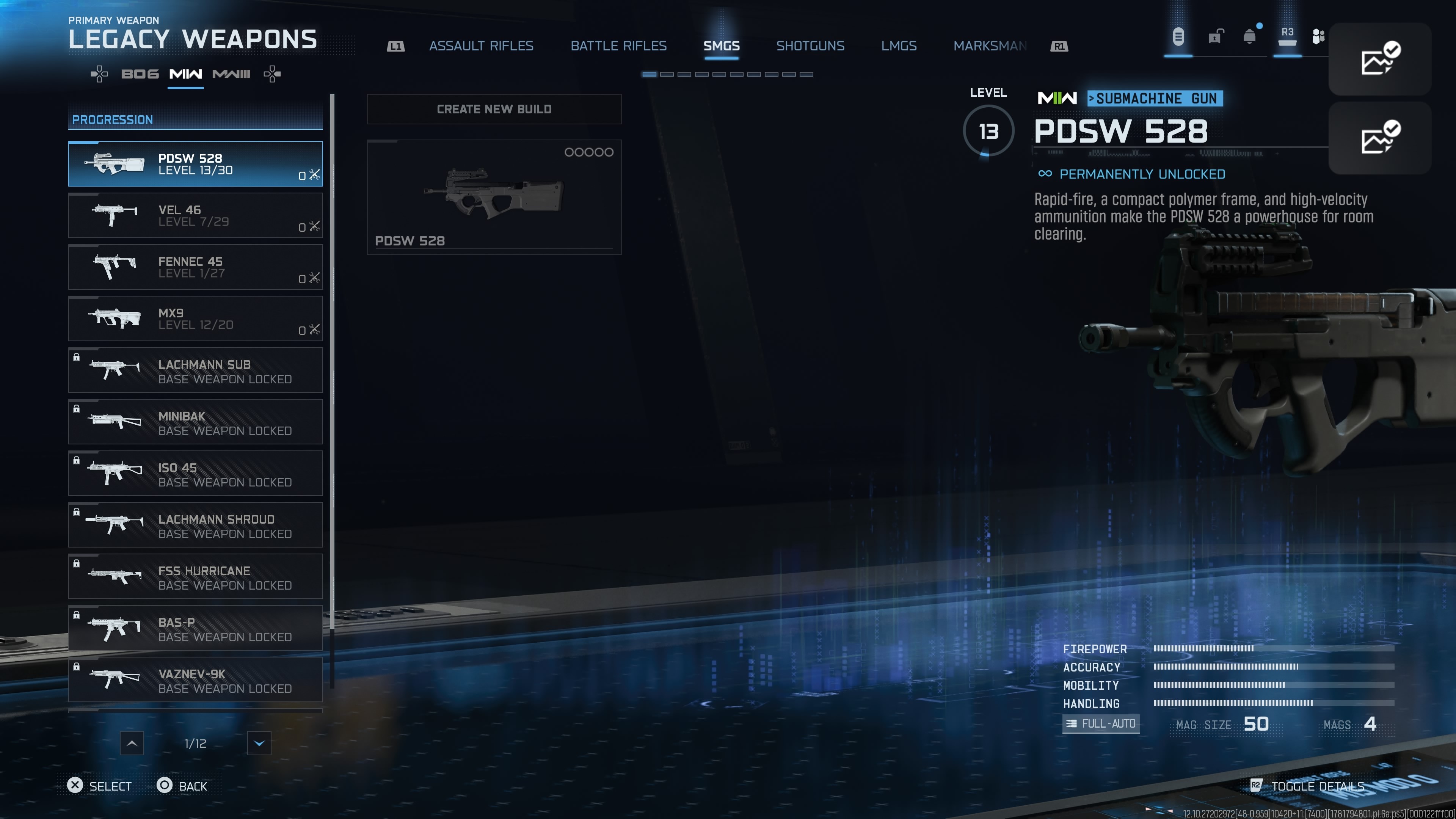Image resolution: width=1456 pixels, height=819 pixels.
Task: Pick the MX9 weapon row
Action: pos(196,318)
